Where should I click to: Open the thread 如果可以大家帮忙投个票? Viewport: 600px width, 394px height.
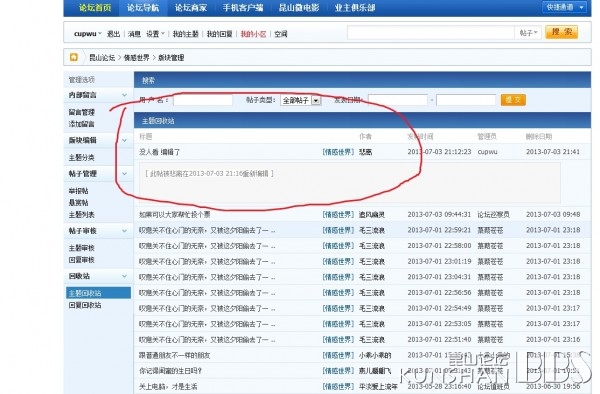(174, 215)
